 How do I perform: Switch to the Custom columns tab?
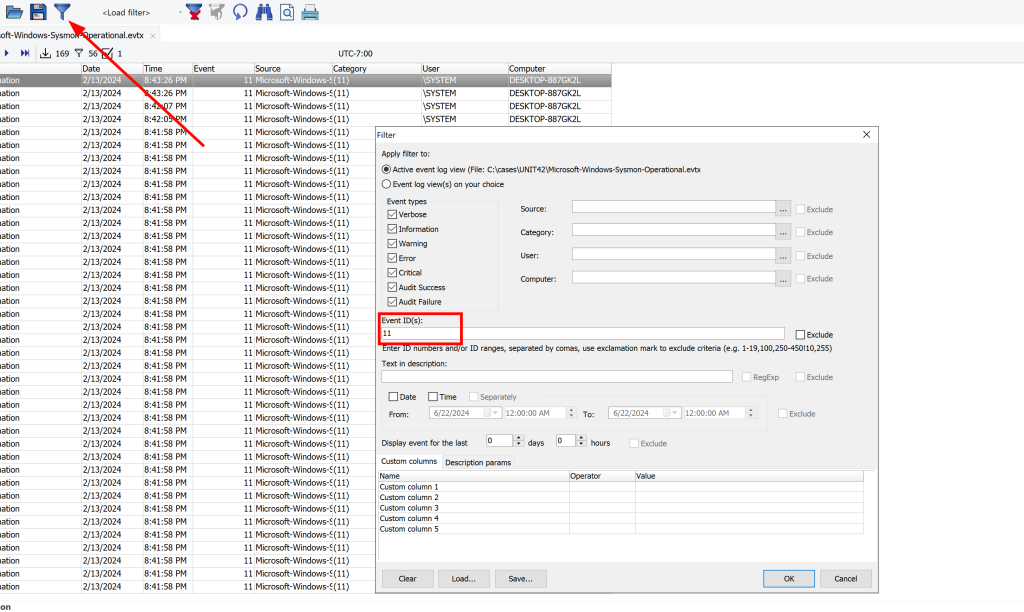click(409, 461)
